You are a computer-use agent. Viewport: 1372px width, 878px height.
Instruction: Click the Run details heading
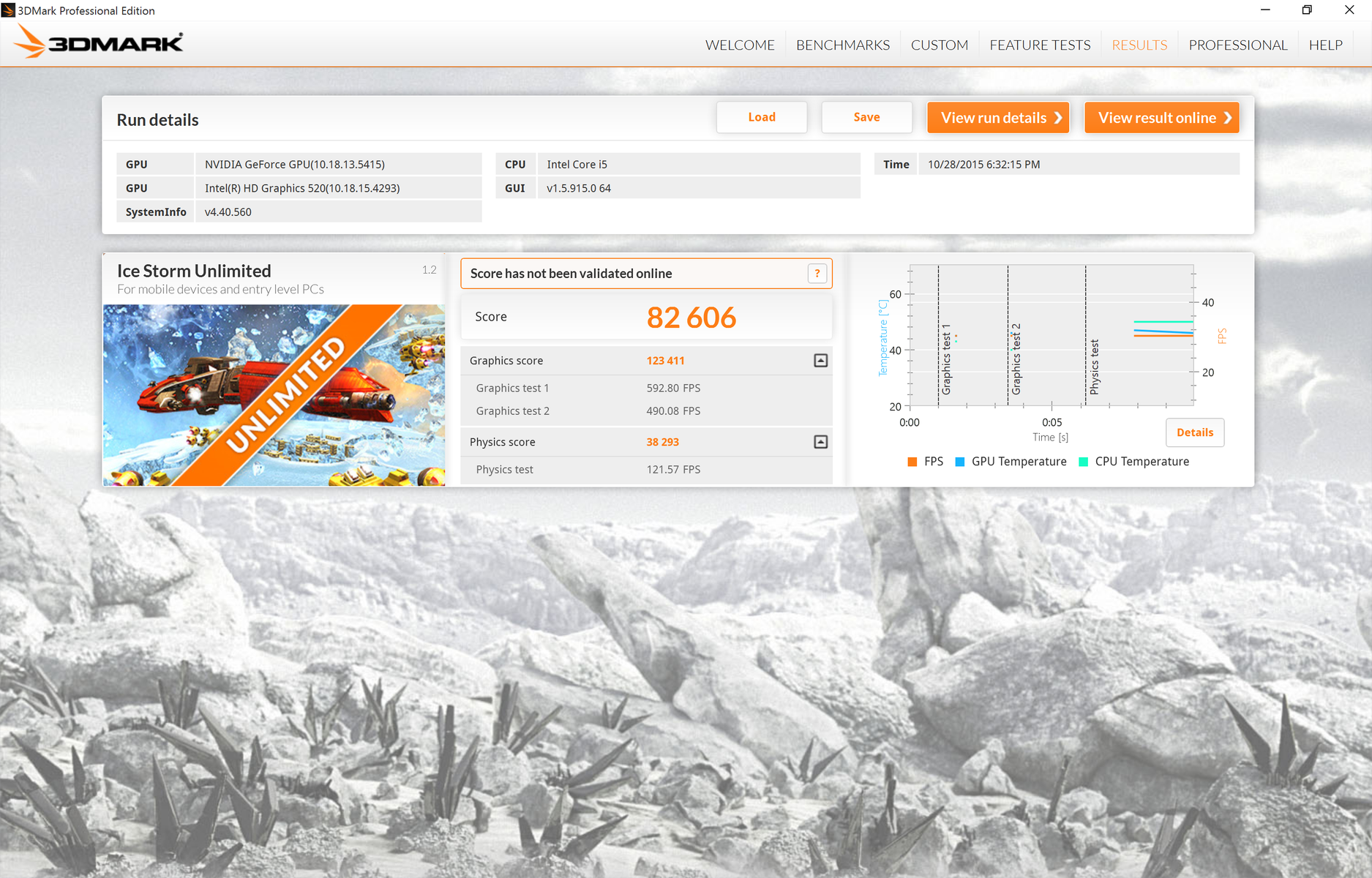(x=157, y=120)
